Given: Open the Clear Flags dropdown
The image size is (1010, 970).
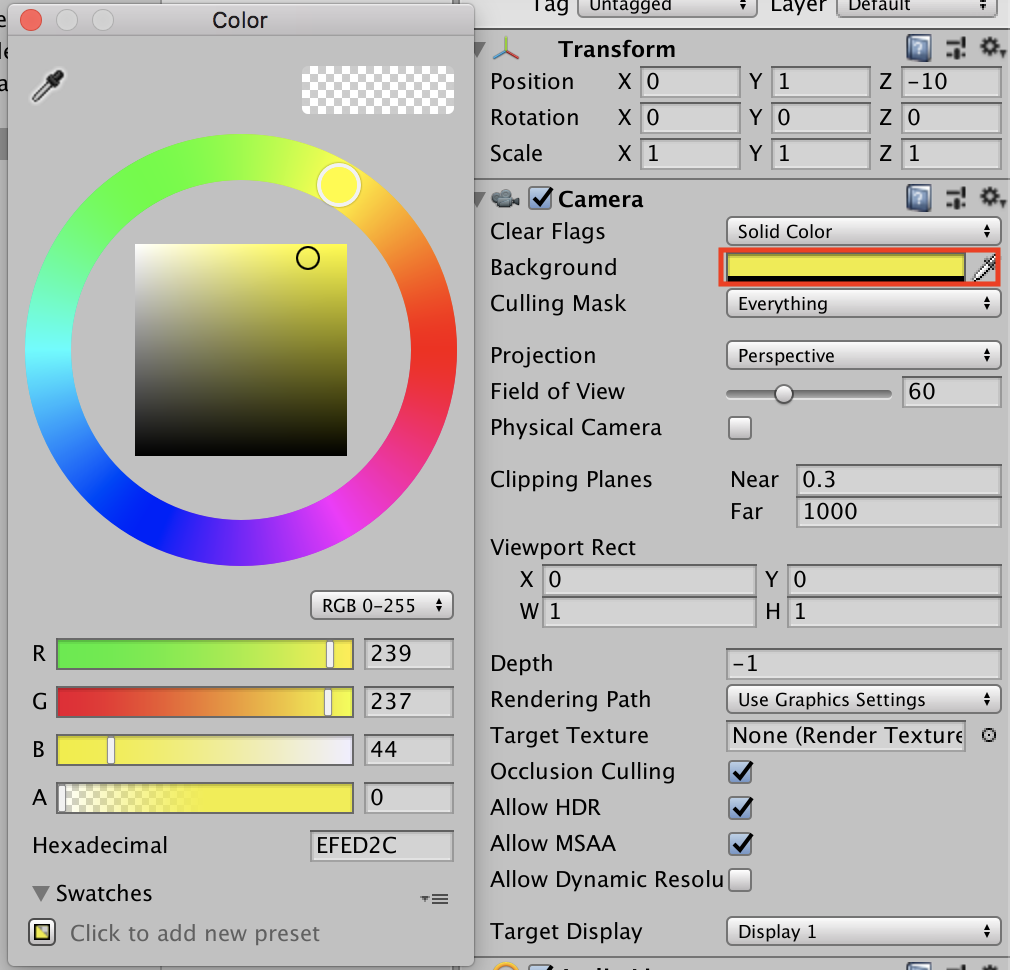Looking at the screenshot, I should click(x=862, y=232).
